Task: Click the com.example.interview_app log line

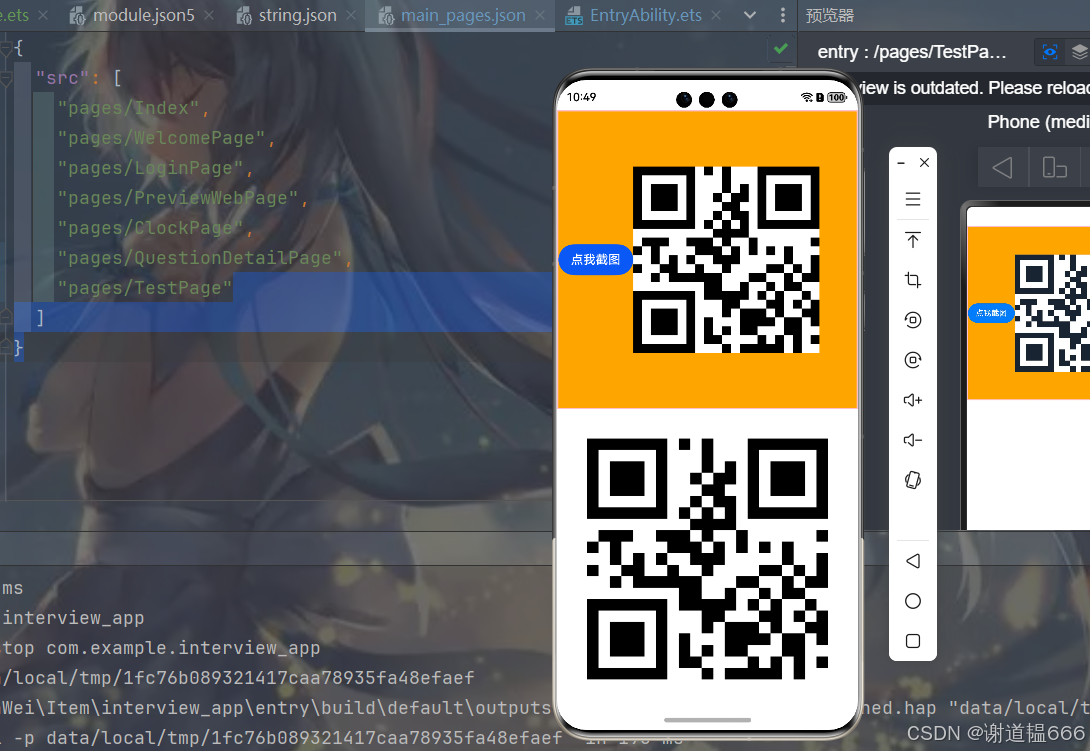Action: (161, 647)
